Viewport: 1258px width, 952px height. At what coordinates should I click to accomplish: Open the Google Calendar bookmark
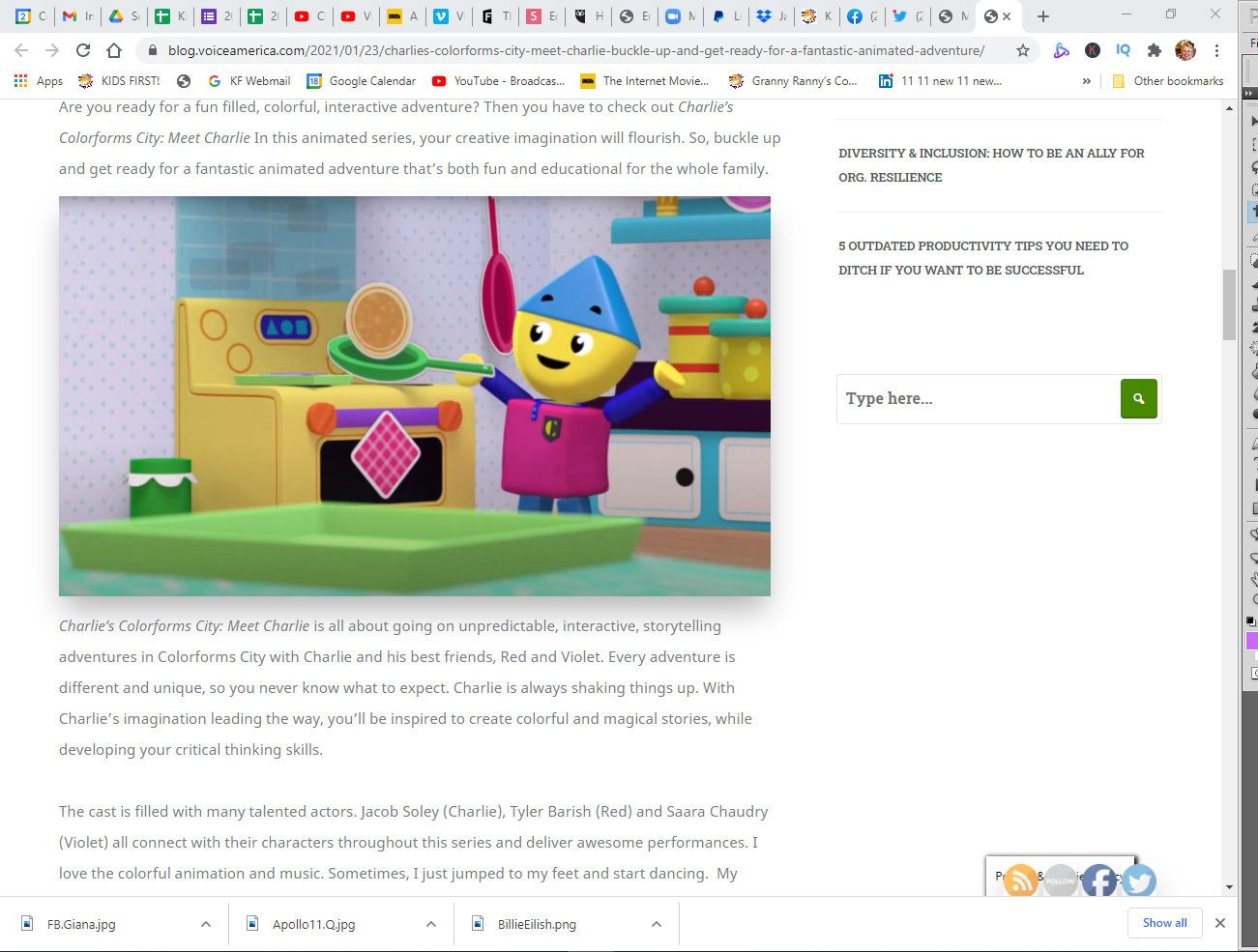[x=361, y=81]
